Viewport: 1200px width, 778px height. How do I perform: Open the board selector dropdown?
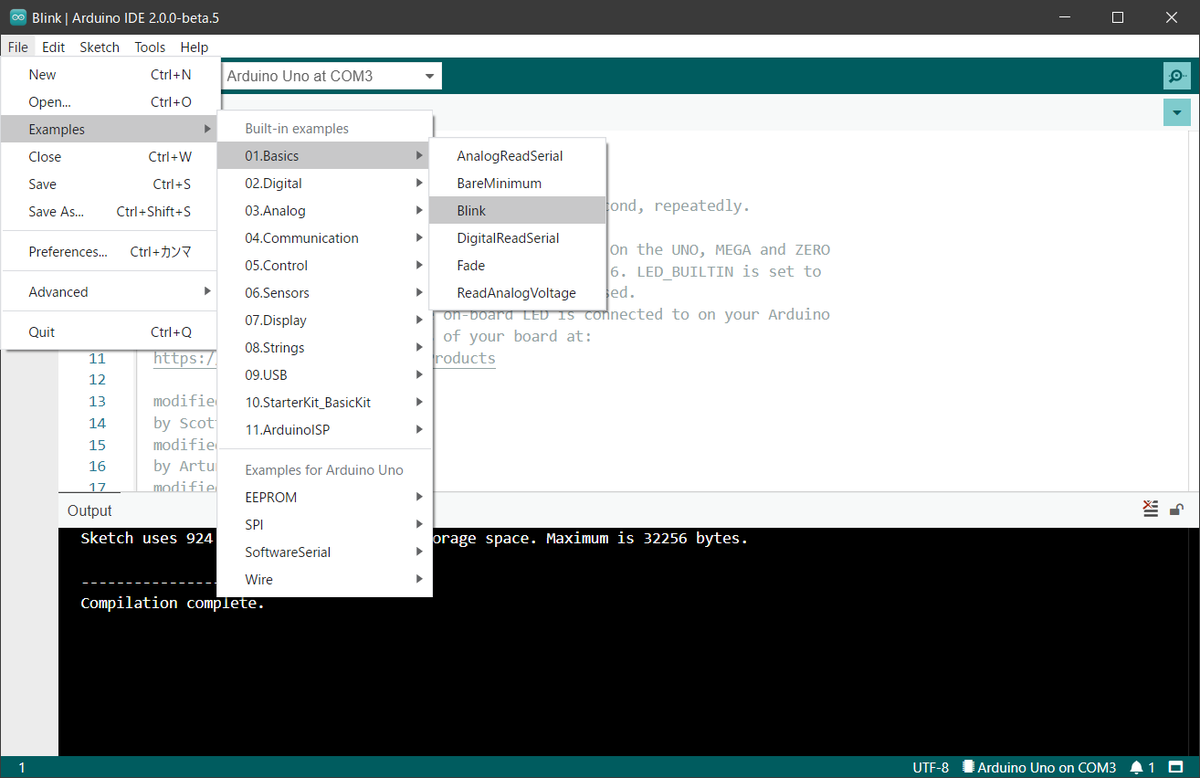tap(330, 76)
